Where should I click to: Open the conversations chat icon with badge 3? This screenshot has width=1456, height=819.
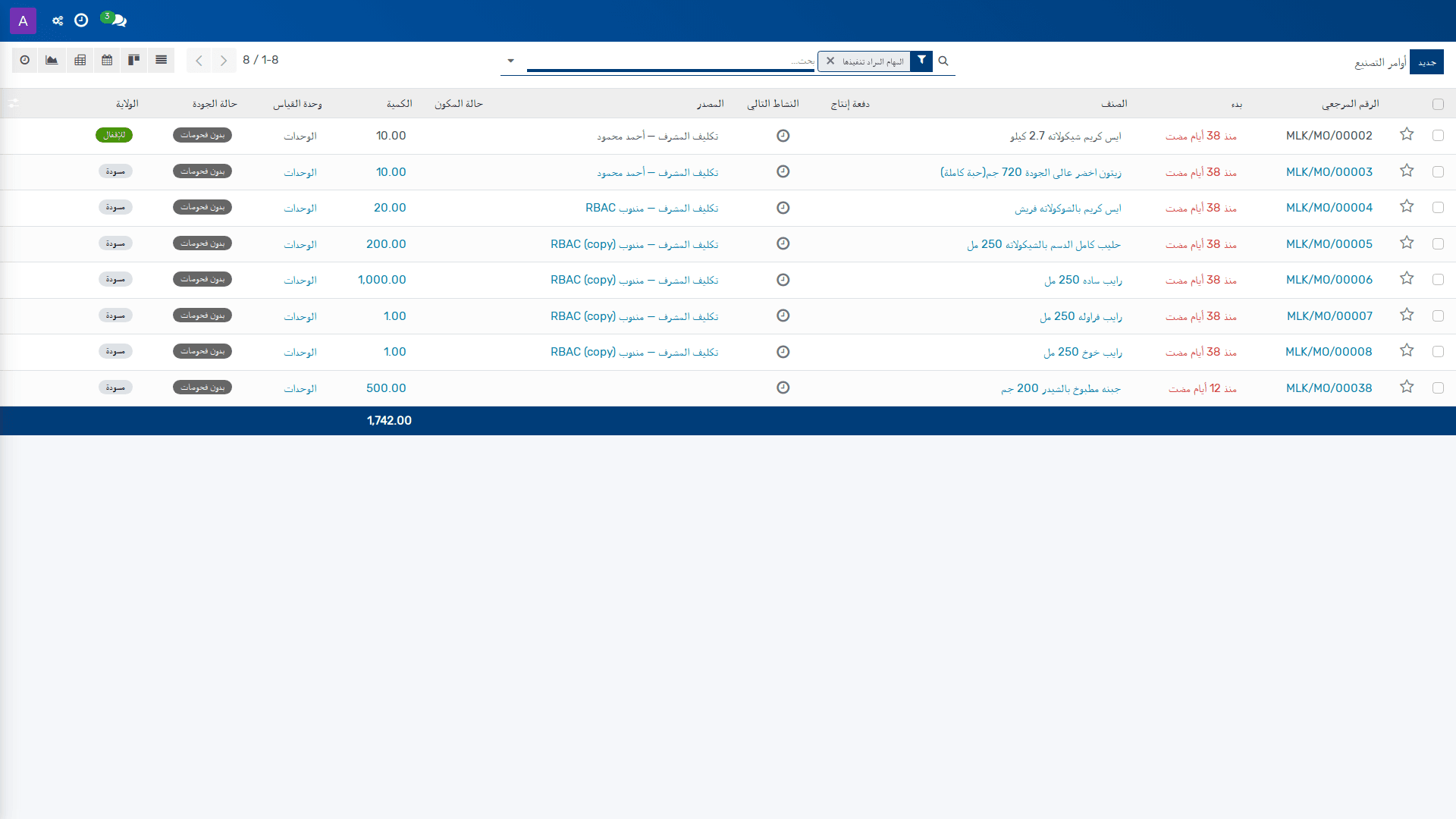pyautogui.click(x=114, y=20)
